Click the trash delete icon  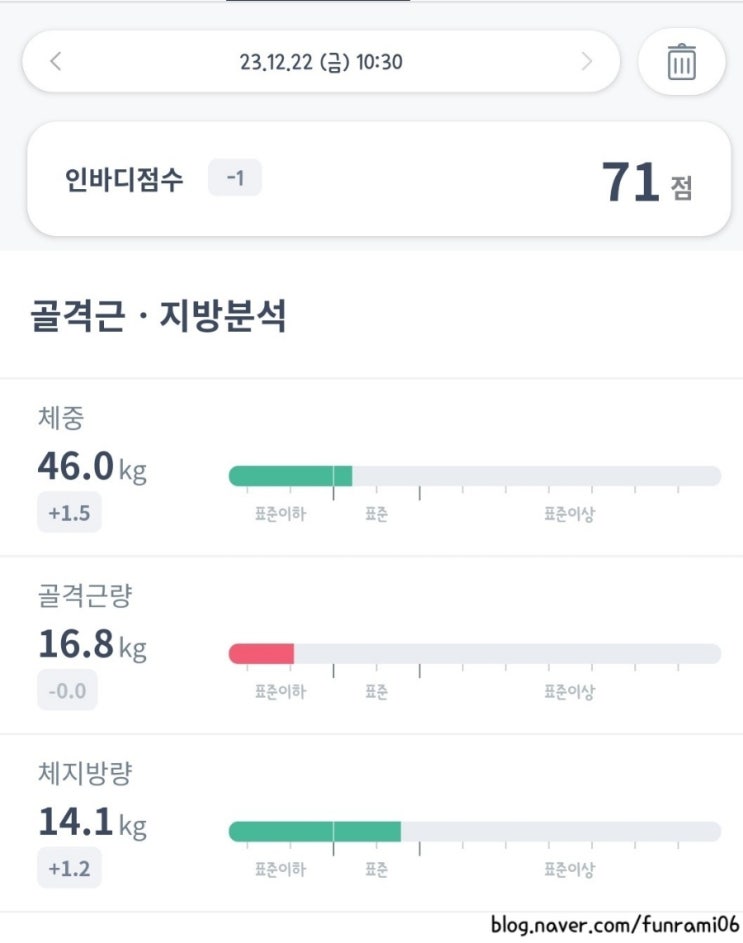[x=681, y=62]
